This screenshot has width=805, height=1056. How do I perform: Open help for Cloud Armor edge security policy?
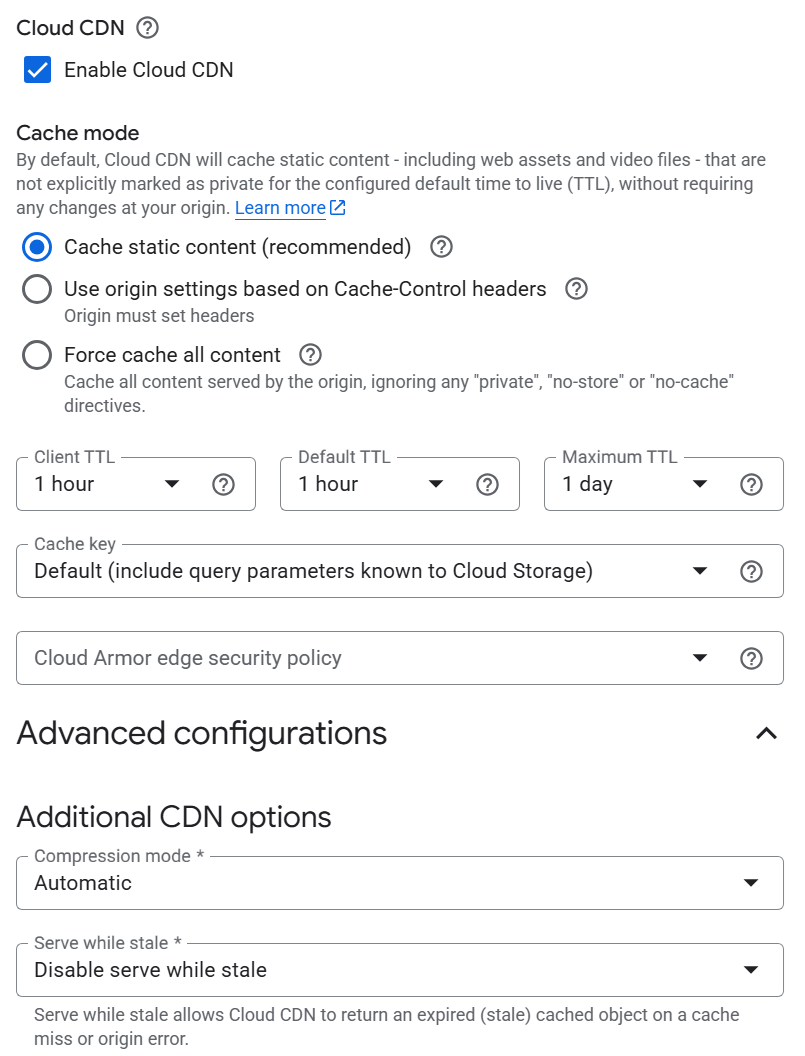click(x=751, y=658)
